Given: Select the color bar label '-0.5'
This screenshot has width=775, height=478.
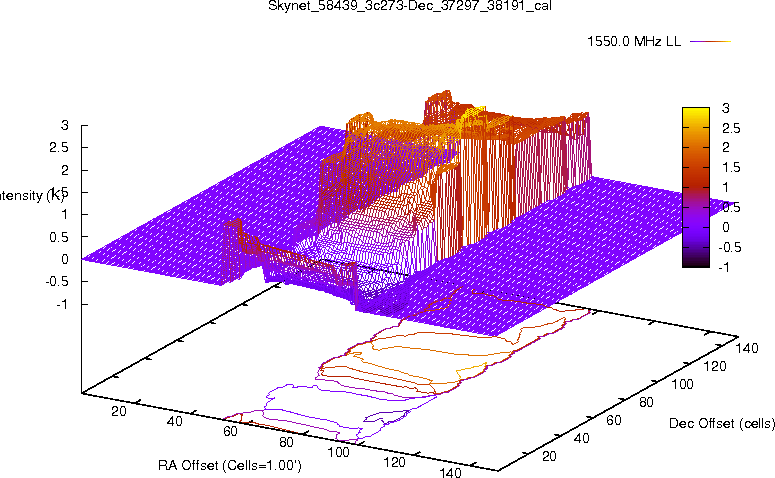Looking at the screenshot, I should pos(729,247).
